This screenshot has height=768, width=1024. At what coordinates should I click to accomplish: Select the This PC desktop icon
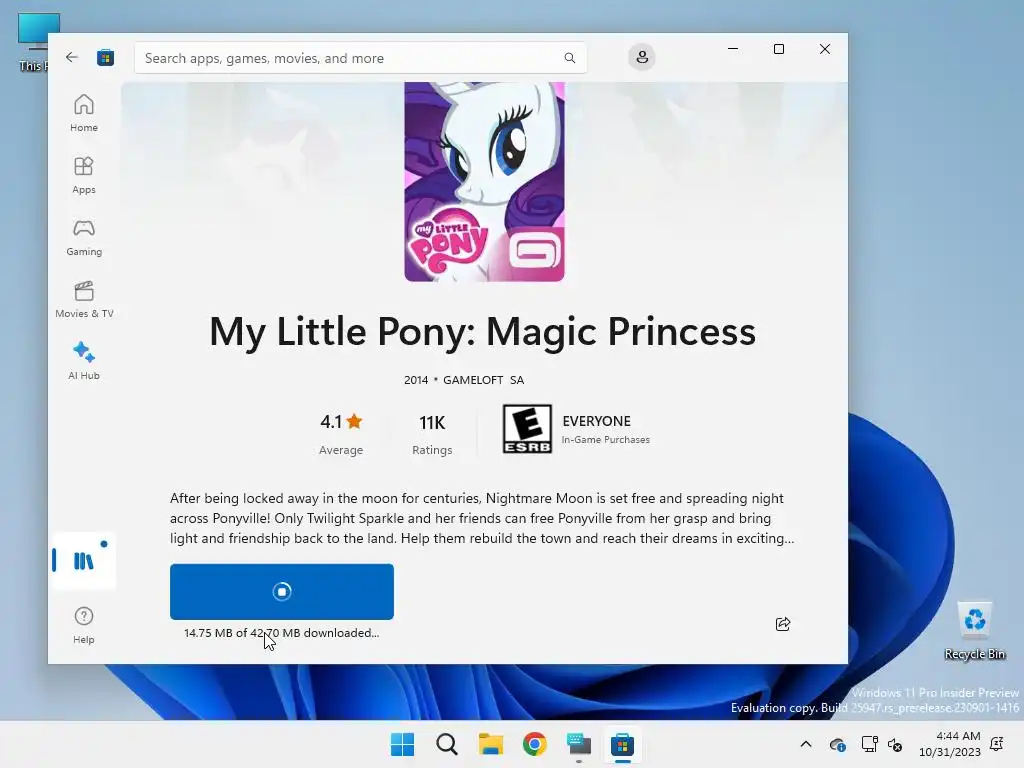pos(33,42)
